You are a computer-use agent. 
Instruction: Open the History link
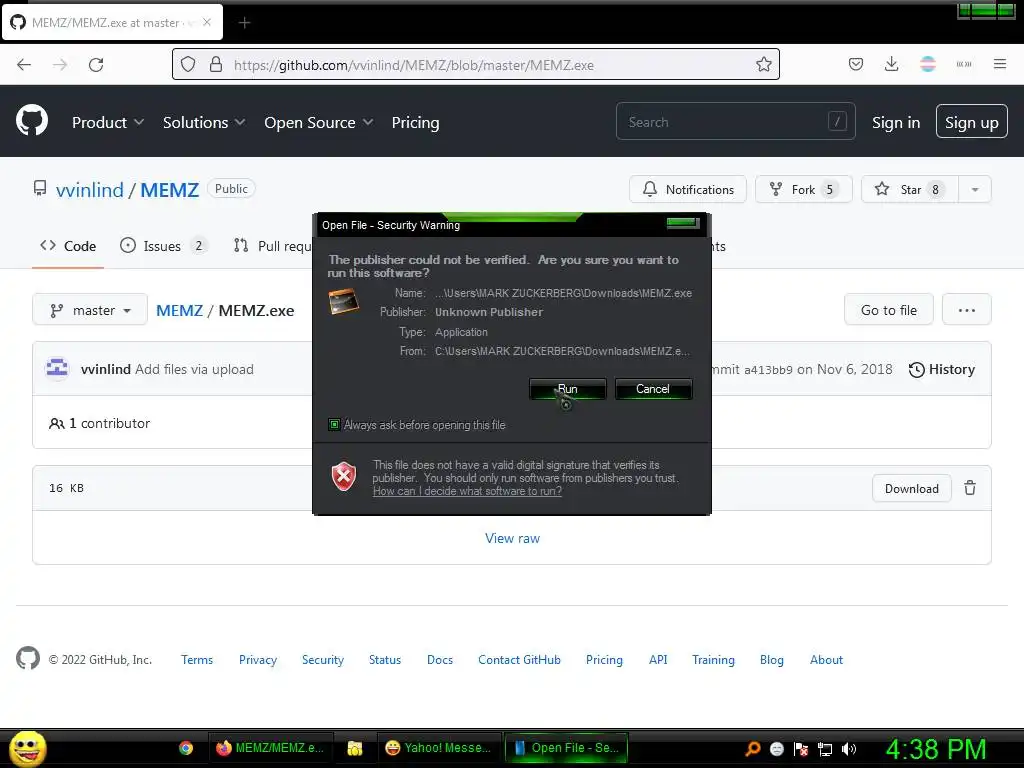(942, 369)
